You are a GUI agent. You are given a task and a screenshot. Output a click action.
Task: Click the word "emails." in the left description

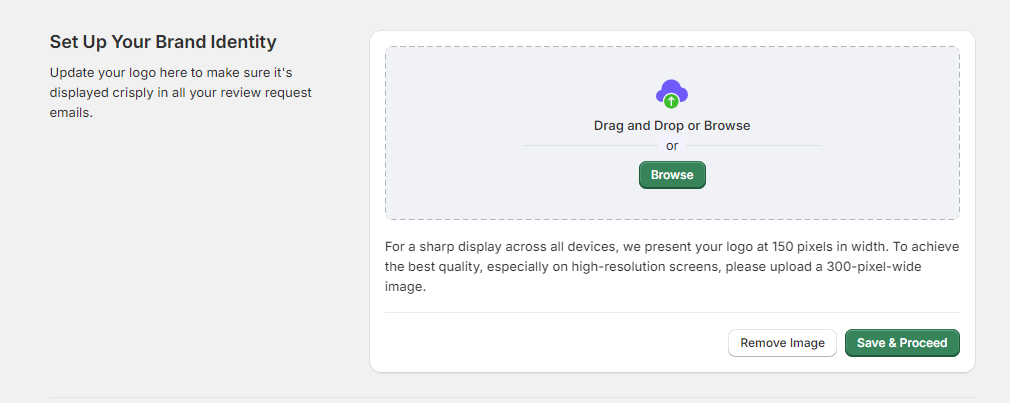click(71, 113)
